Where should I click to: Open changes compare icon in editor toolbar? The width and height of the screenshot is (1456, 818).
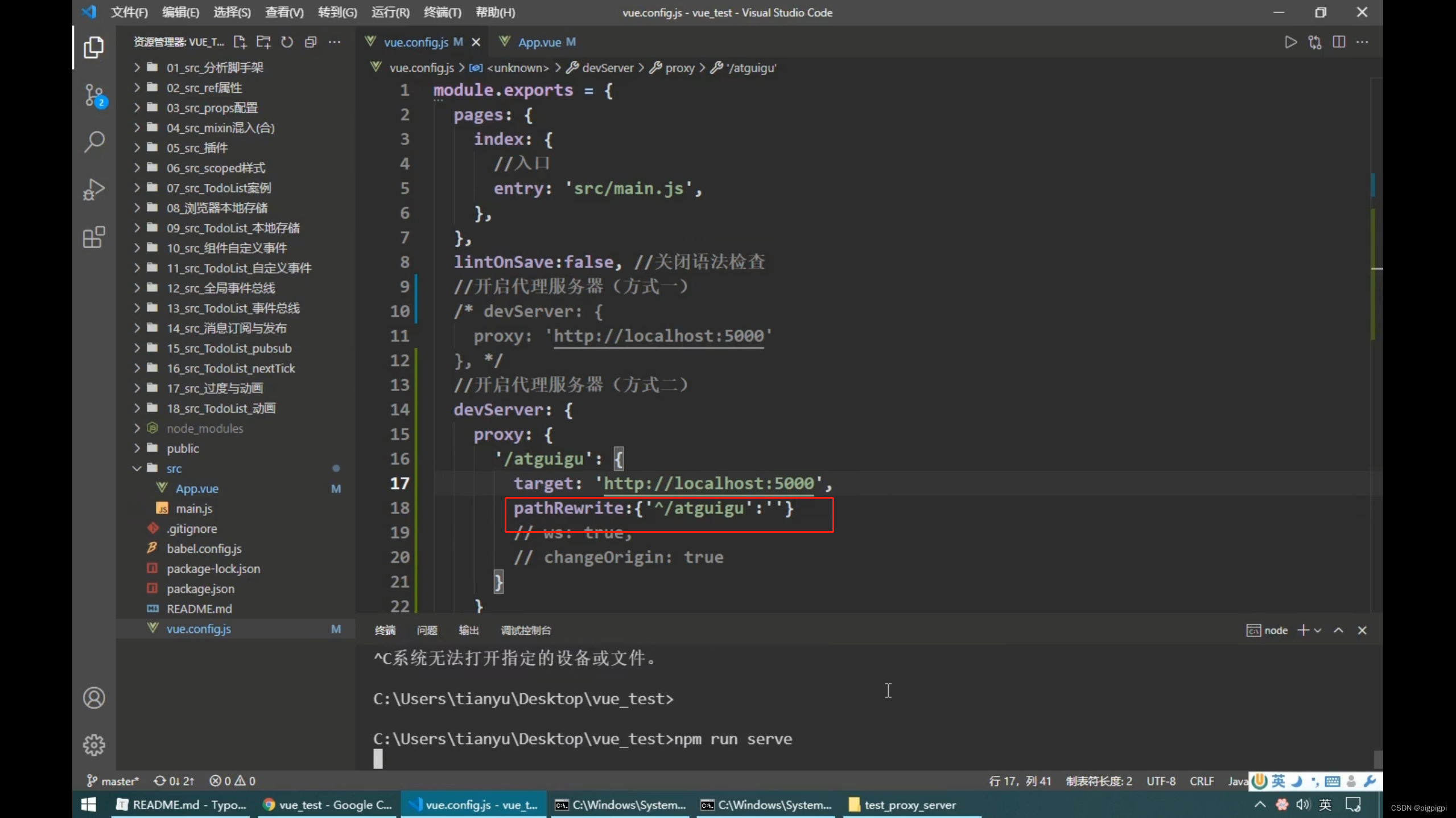point(1315,42)
